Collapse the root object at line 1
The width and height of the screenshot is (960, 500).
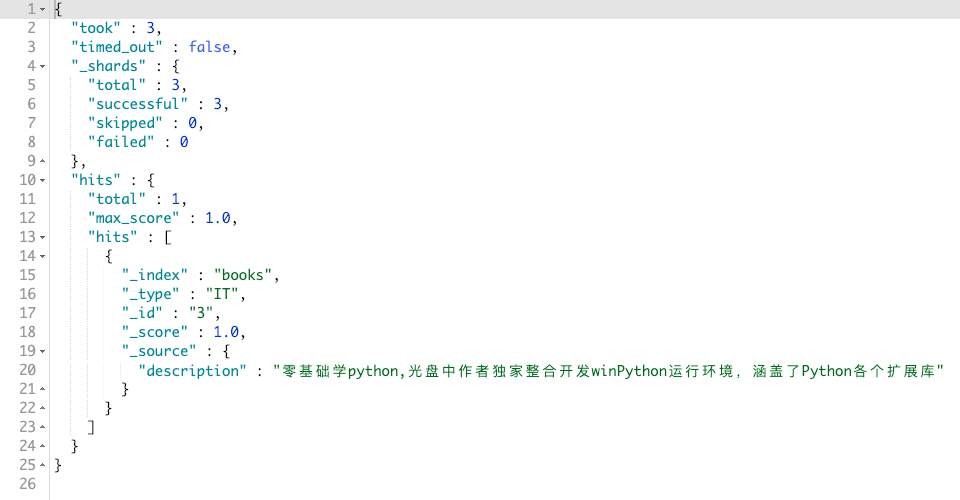pos(42,10)
